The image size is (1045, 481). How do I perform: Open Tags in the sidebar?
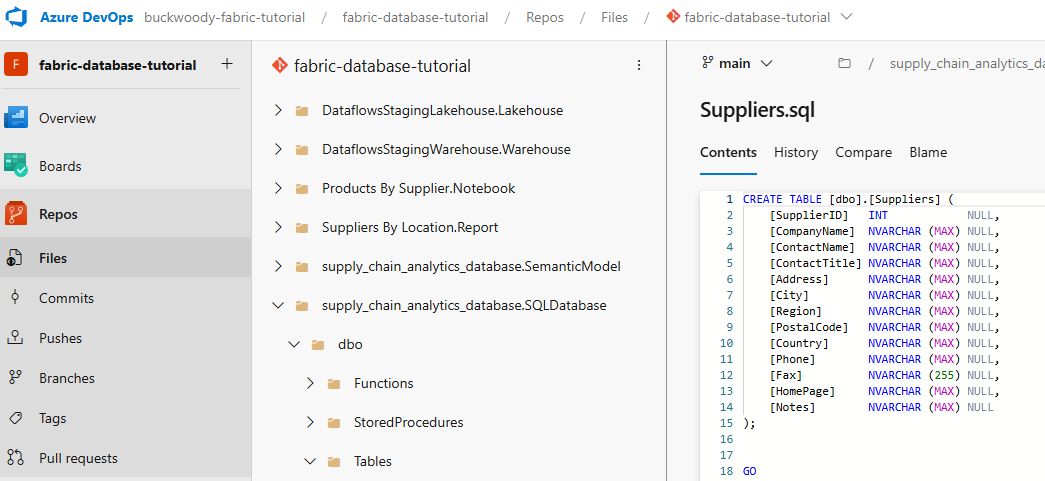(x=52, y=418)
